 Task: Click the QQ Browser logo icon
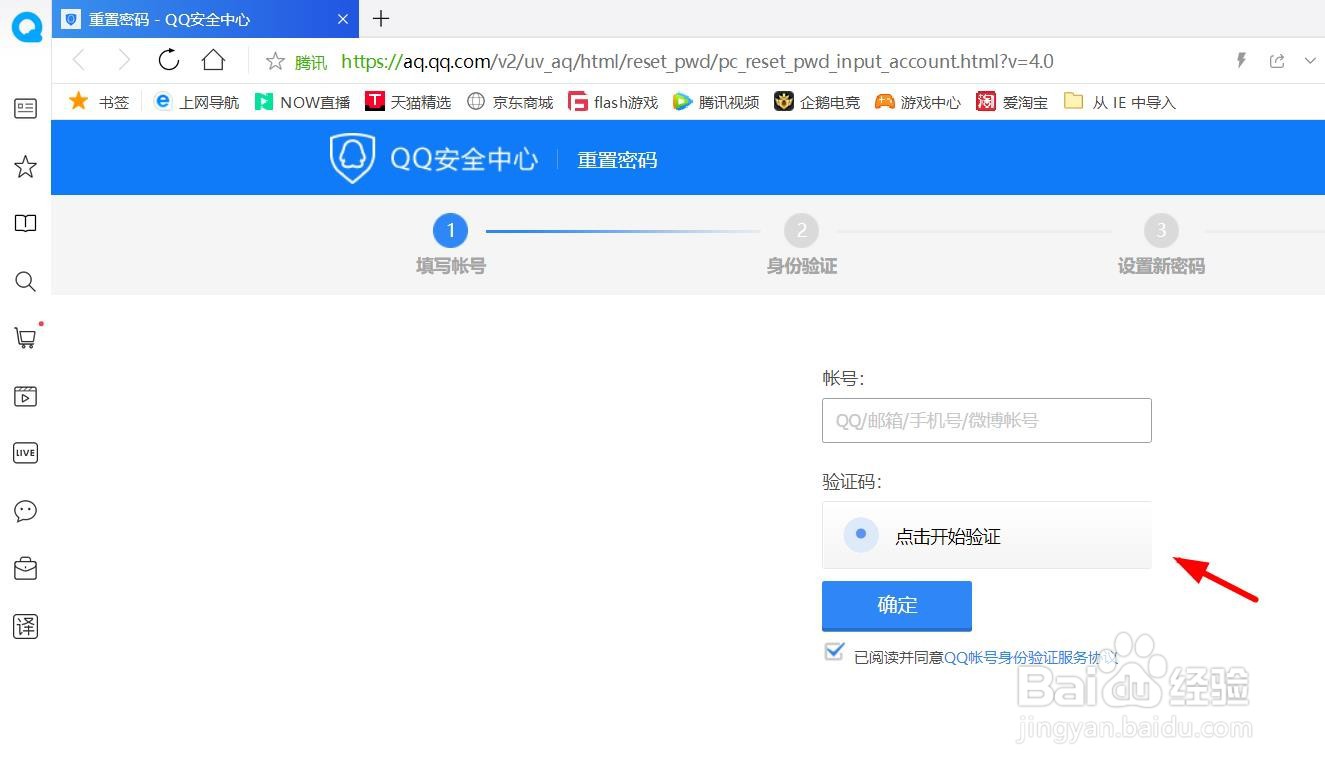click(x=26, y=26)
